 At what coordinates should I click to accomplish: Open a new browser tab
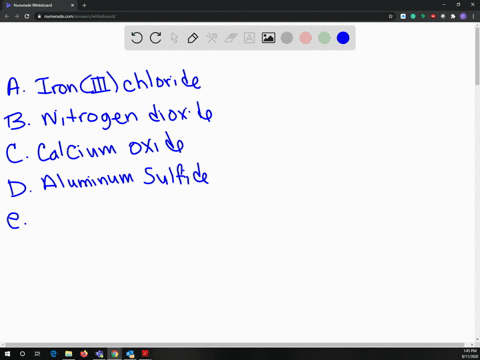pyautogui.click(x=84, y=5)
